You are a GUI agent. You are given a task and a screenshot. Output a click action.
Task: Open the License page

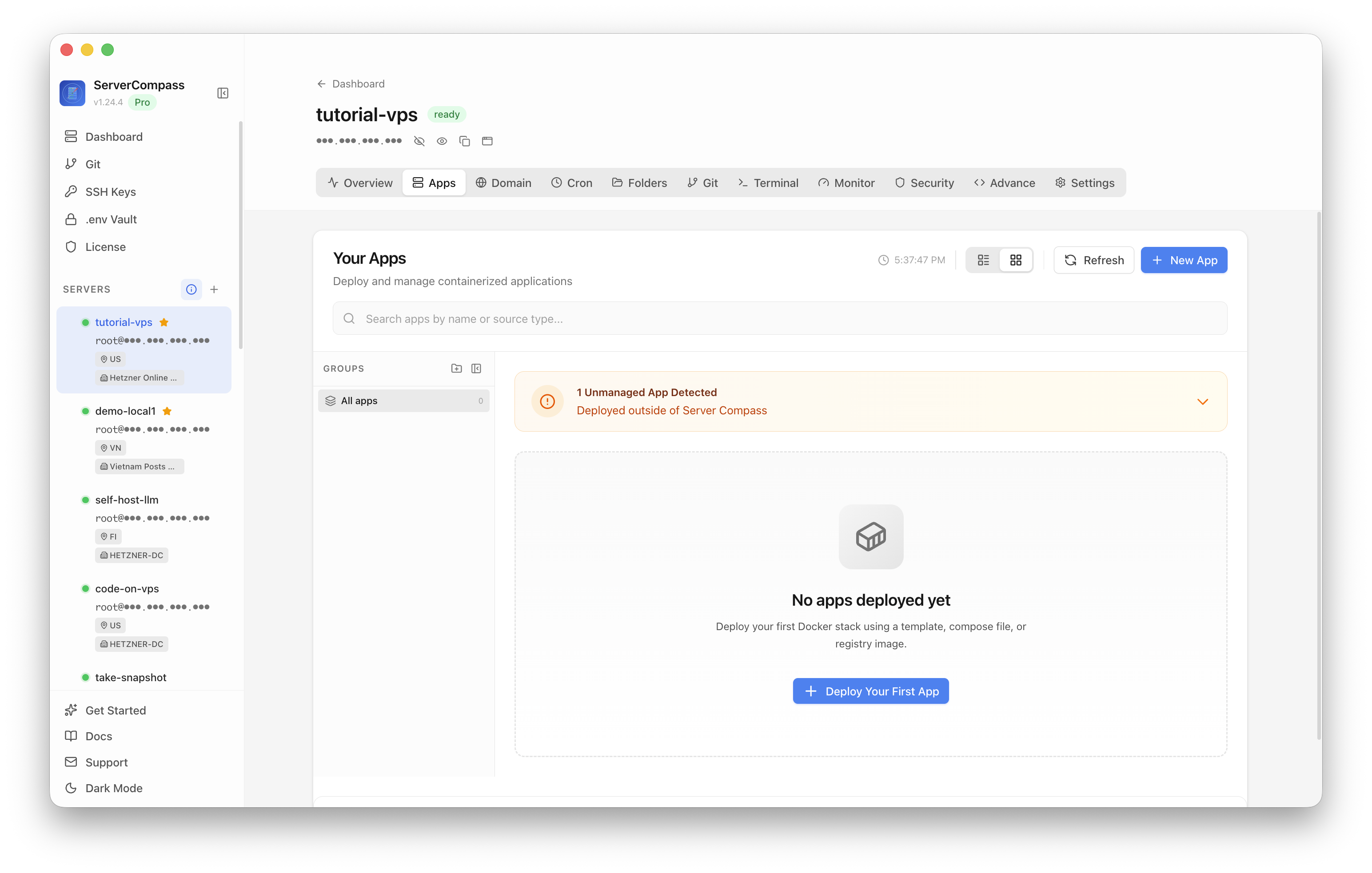click(x=144, y=246)
